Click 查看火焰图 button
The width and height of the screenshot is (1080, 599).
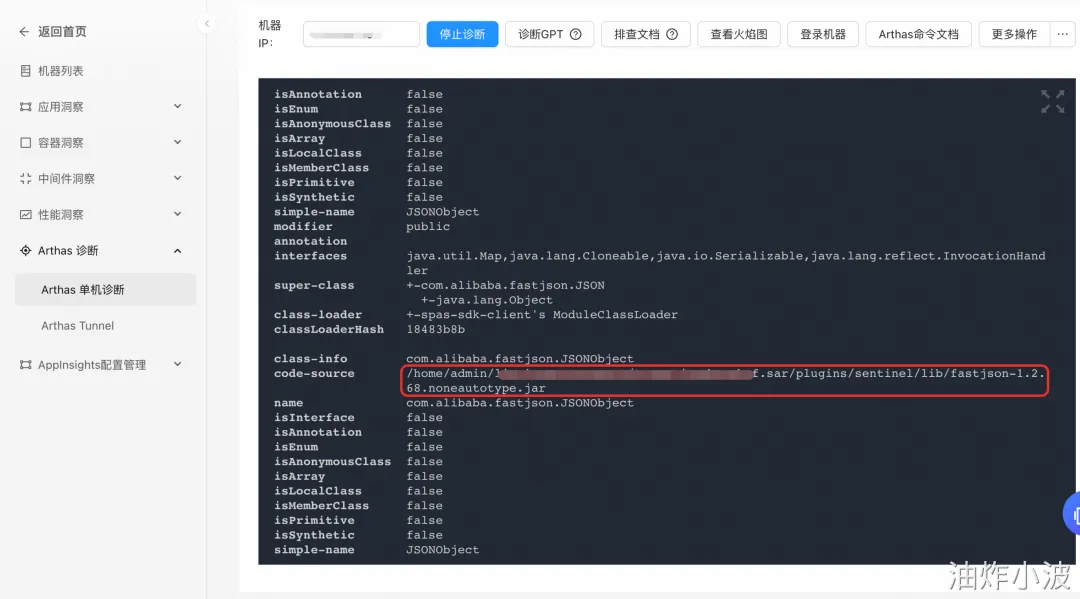739,34
